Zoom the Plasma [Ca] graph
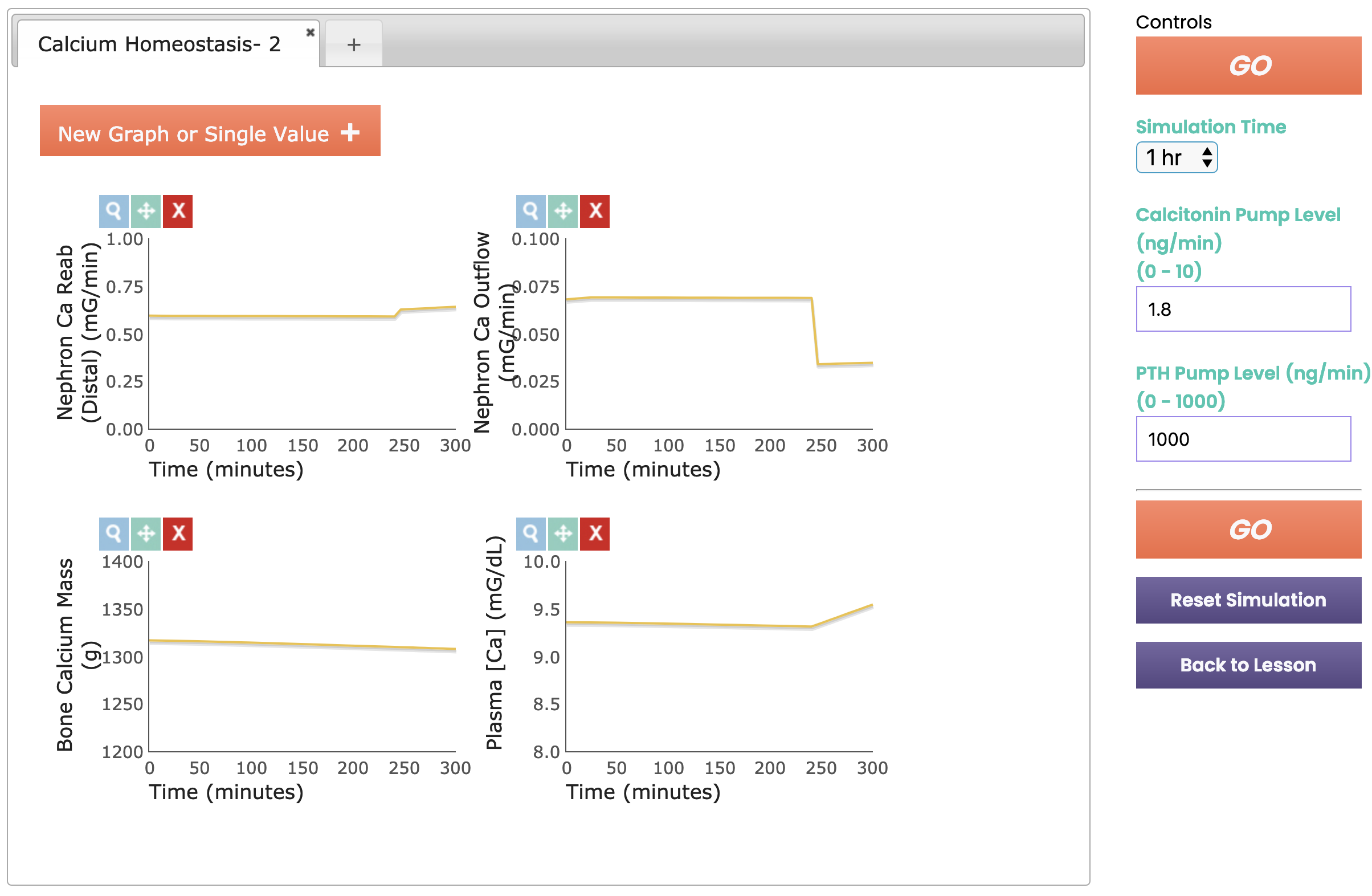Screen dimensions: 1372x896 (x=530, y=533)
